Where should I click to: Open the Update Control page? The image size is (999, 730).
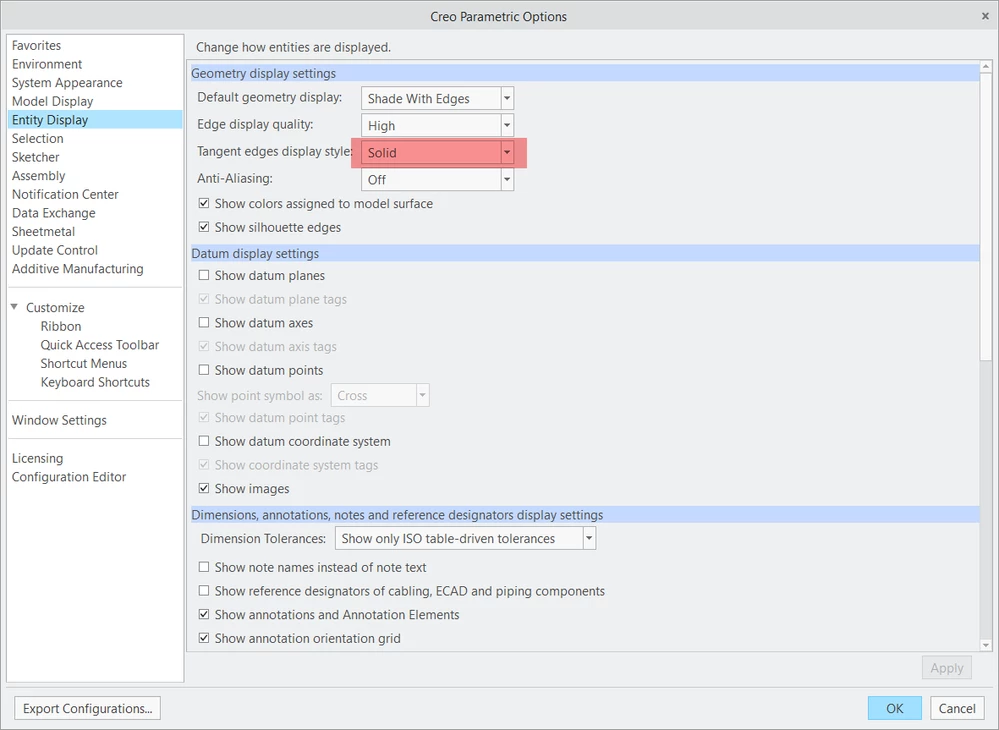click(55, 250)
